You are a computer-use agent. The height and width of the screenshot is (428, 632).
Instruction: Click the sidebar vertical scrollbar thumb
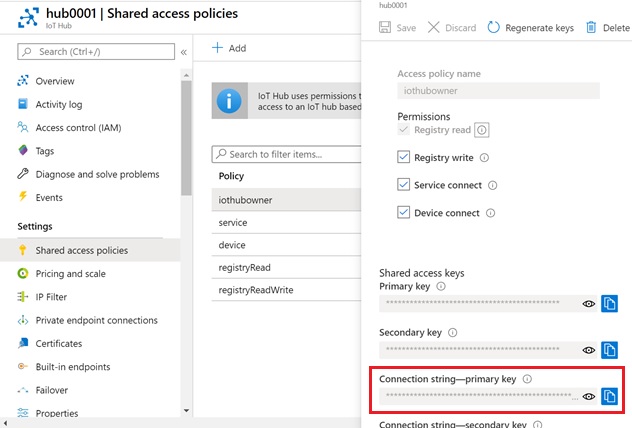[186, 138]
